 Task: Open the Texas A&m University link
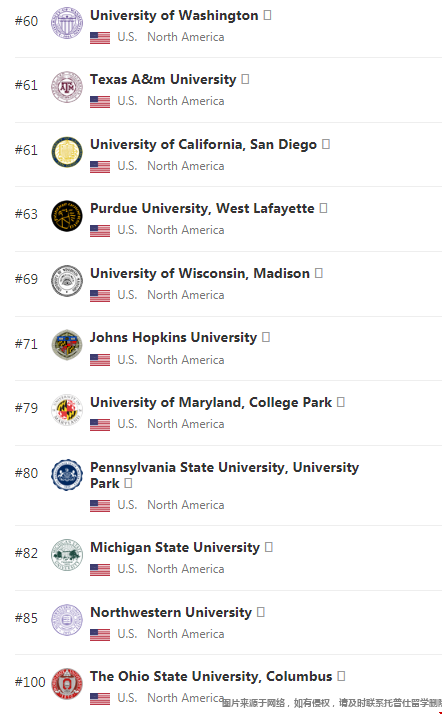[x=163, y=79]
